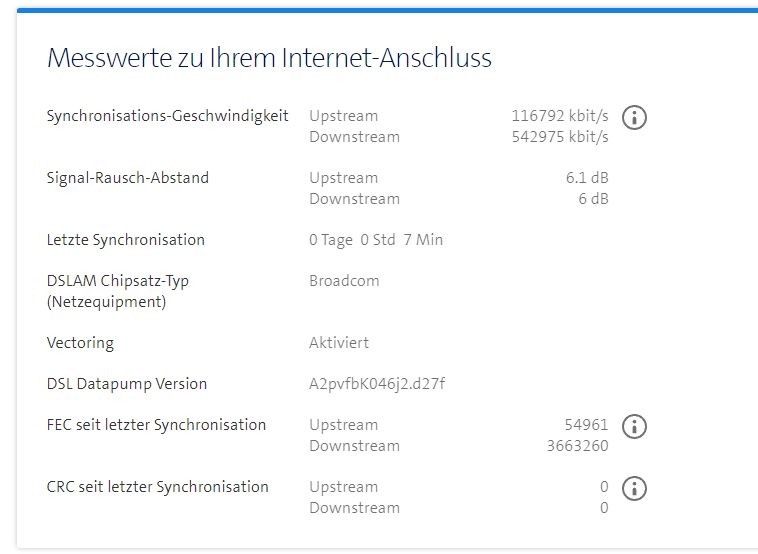This screenshot has width=758, height=554.
Task: Click the FEC upstream count 54961
Action: click(586, 425)
